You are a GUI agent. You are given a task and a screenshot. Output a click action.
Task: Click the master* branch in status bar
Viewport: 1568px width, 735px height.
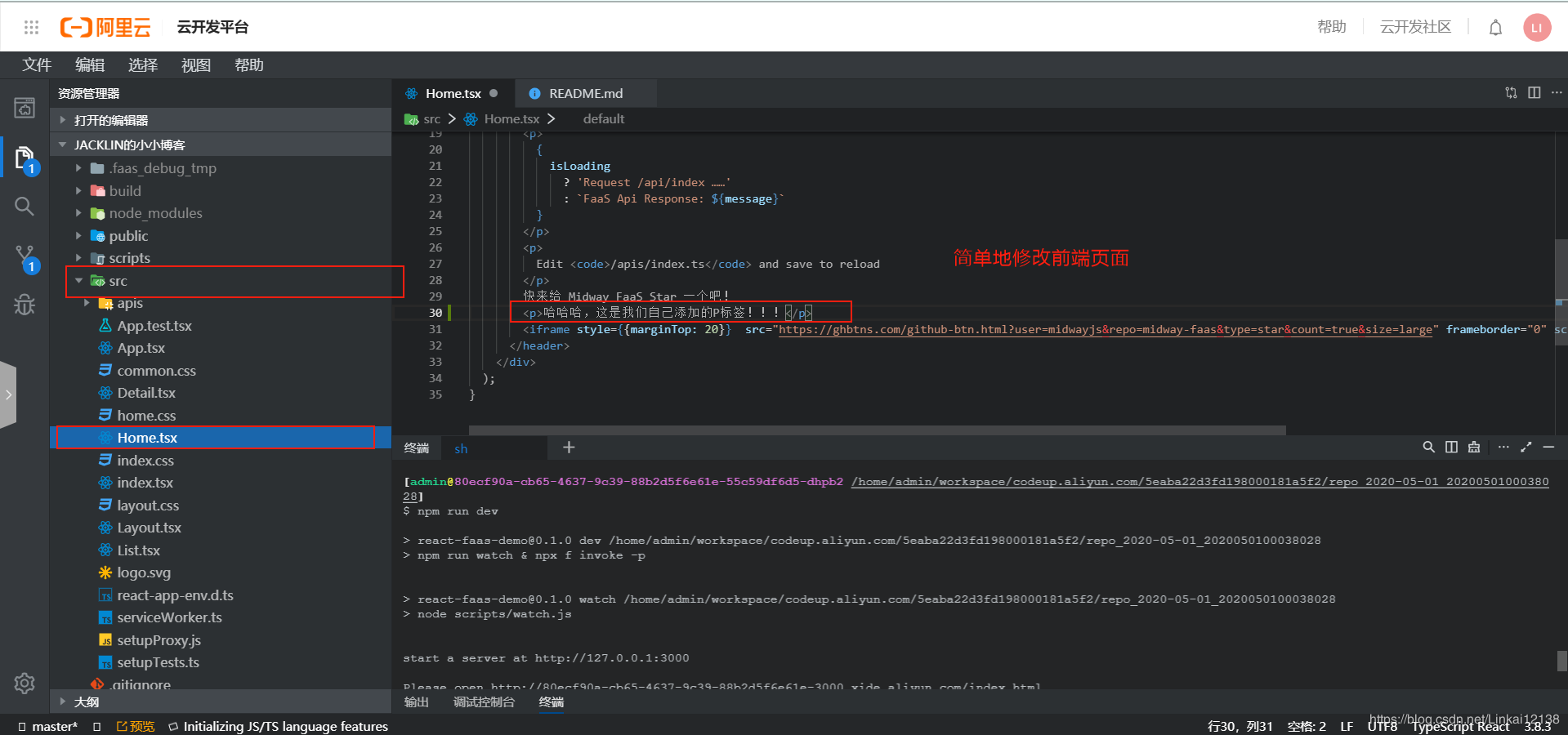47,726
